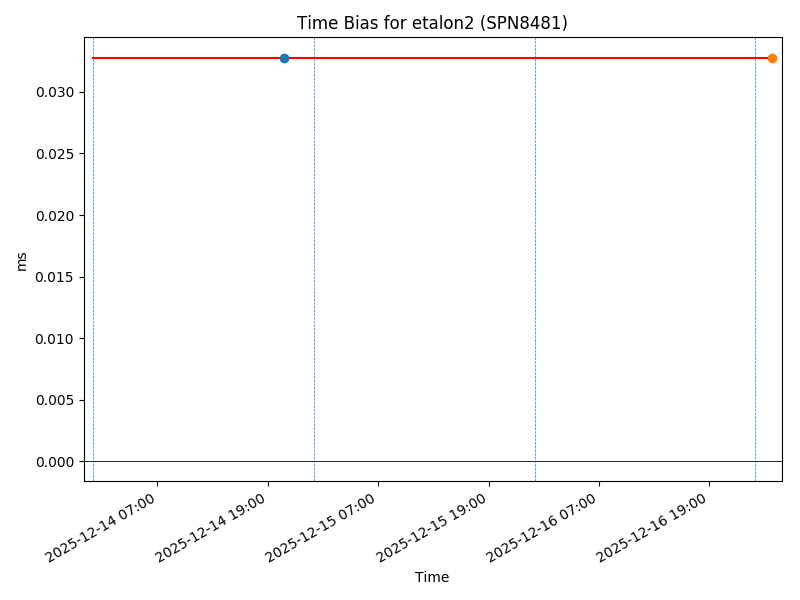
Task: Click the blue data point marker
Action: coord(284,58)
